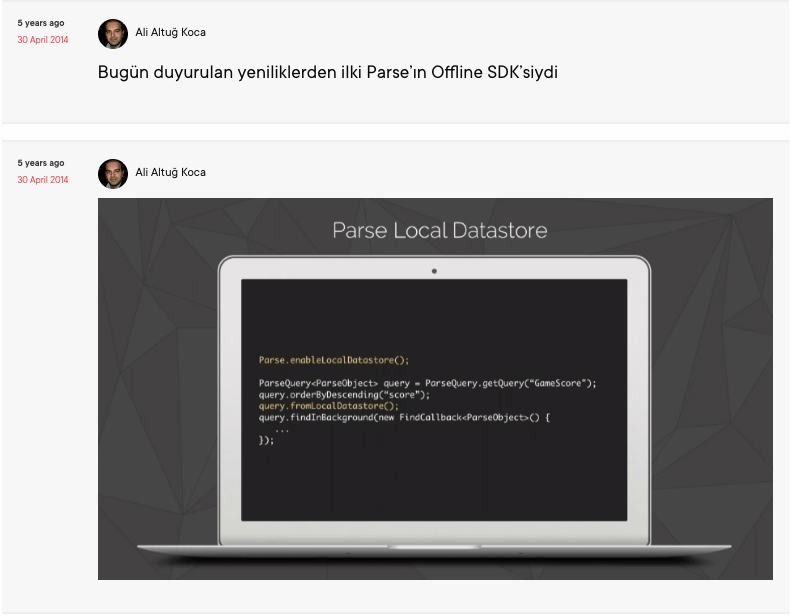Select the 30 April 2014 date on second post
The image size is (790, 616).
coord(43,180)
